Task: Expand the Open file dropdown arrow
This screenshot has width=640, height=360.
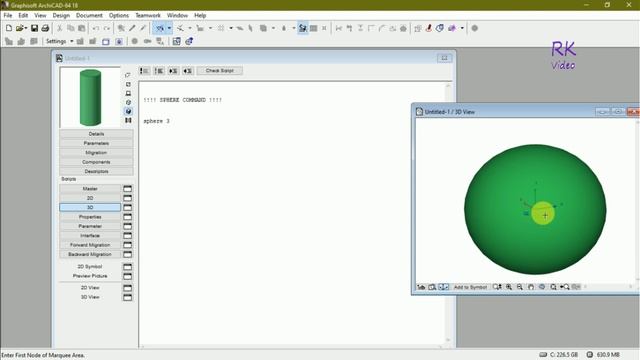Action: (x=25, y=28)
